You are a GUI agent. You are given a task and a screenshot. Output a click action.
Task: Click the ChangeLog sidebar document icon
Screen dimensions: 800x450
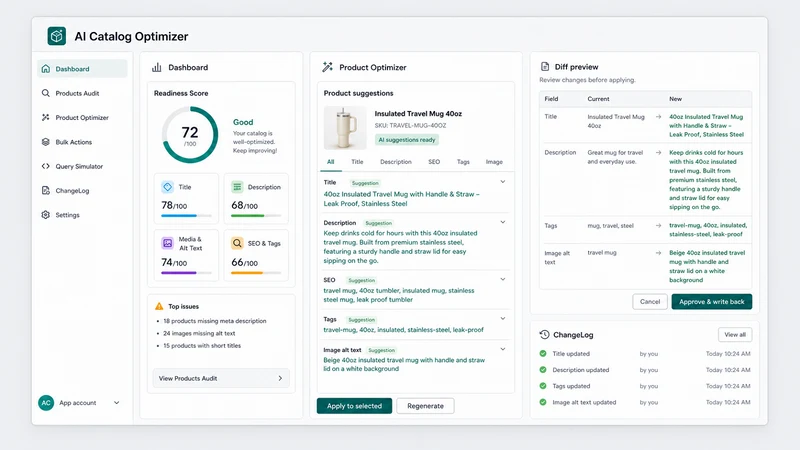[45, 190]
